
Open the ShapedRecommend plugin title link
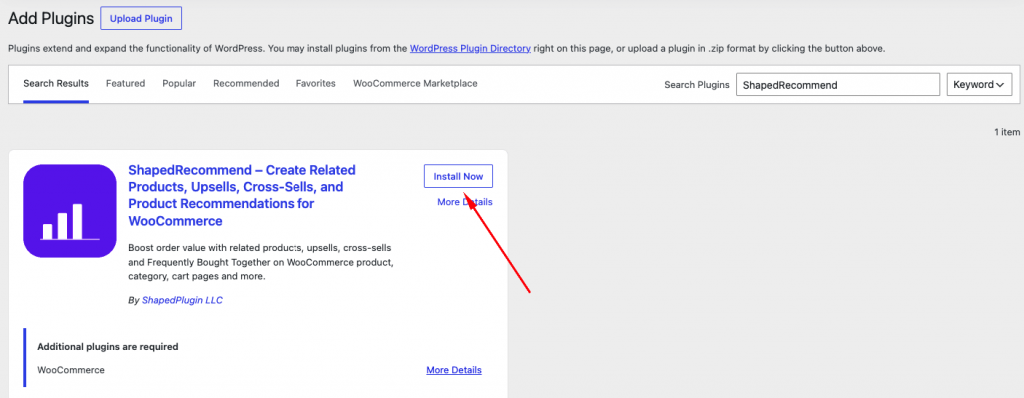click(x=242, y=195)
